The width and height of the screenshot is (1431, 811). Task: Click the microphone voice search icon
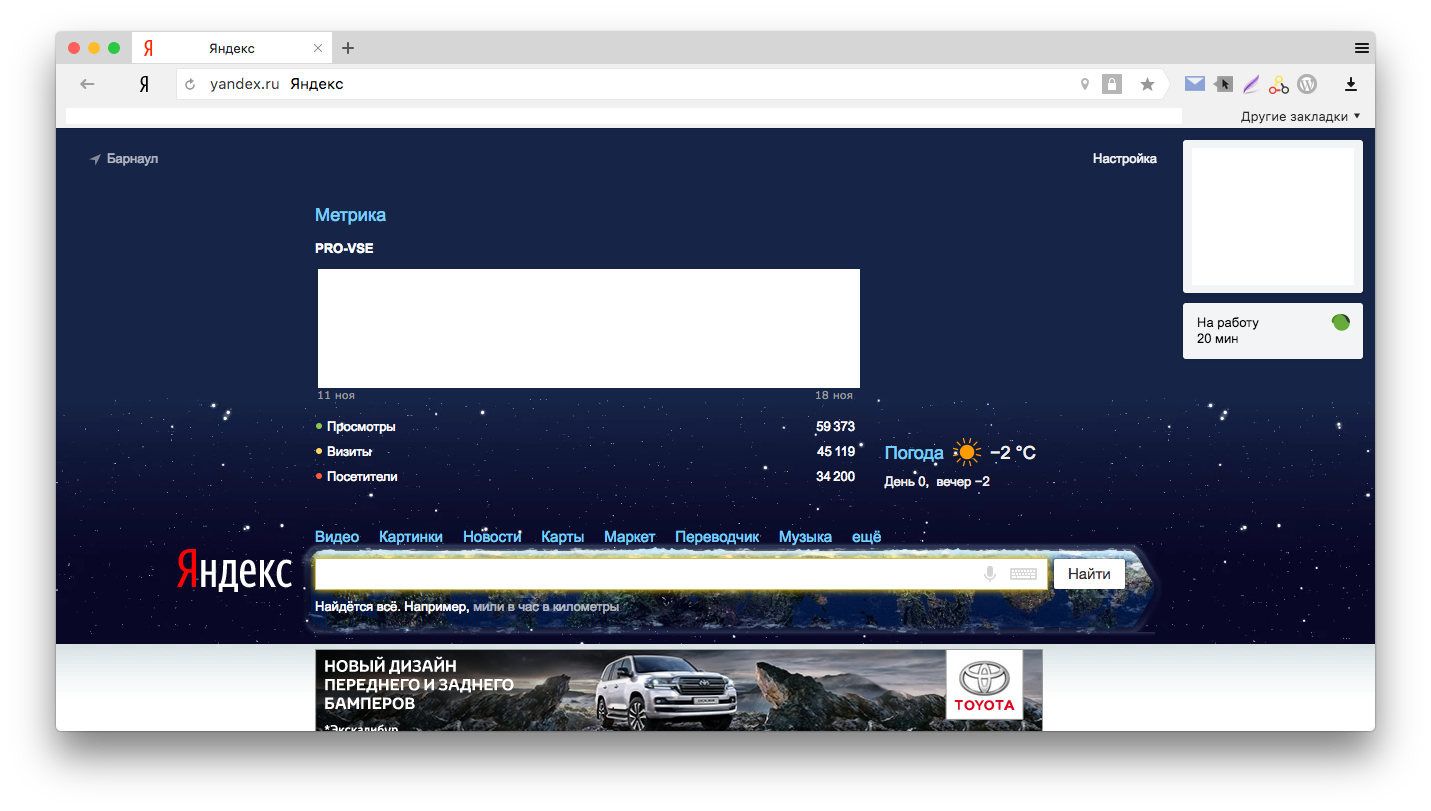click(x=990, y=574)
